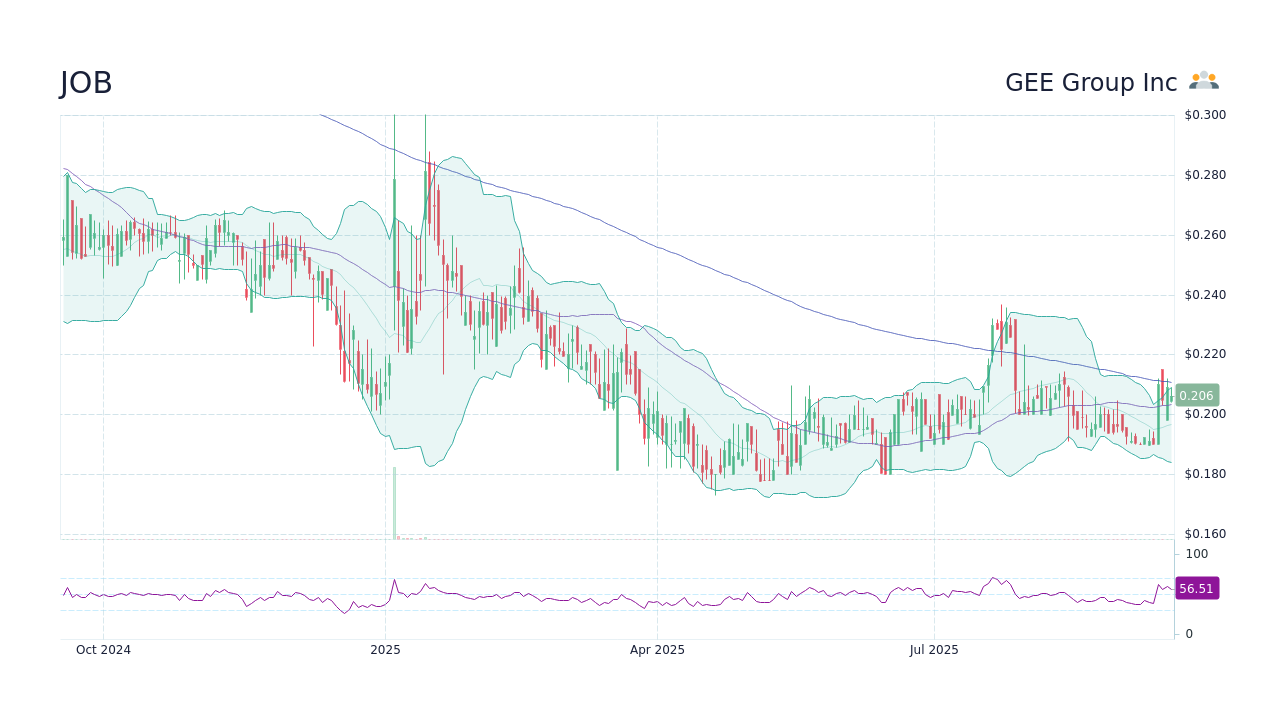This screenshot has width=1280, height=720.
Task: Click the $0.220 price axis label
Action: pyautogui.click(x=1205, y=354)
